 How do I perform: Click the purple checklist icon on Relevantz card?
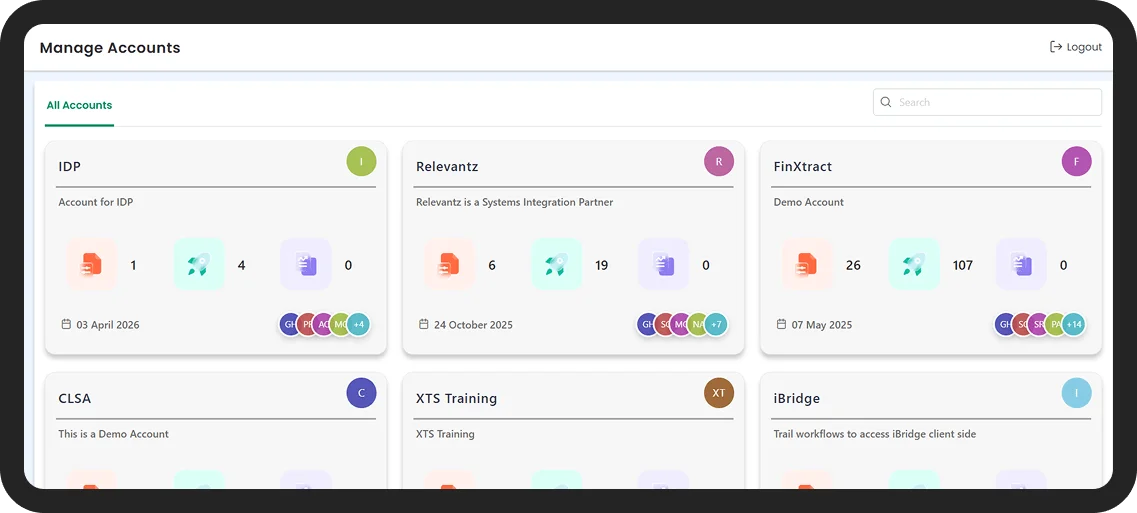click(x=663, y=265)
